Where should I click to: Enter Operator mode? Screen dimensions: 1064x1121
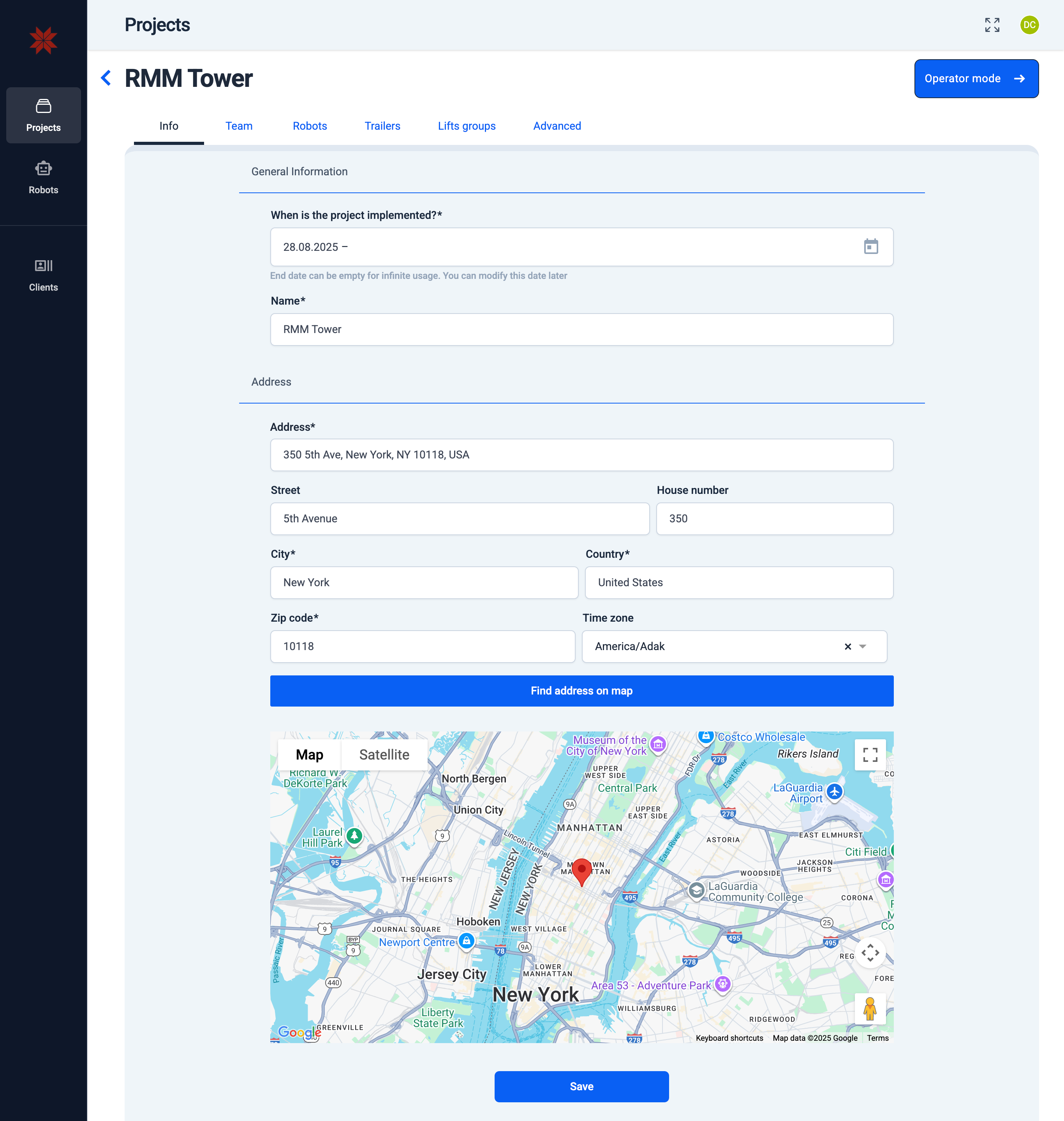[x=976, y=78]
